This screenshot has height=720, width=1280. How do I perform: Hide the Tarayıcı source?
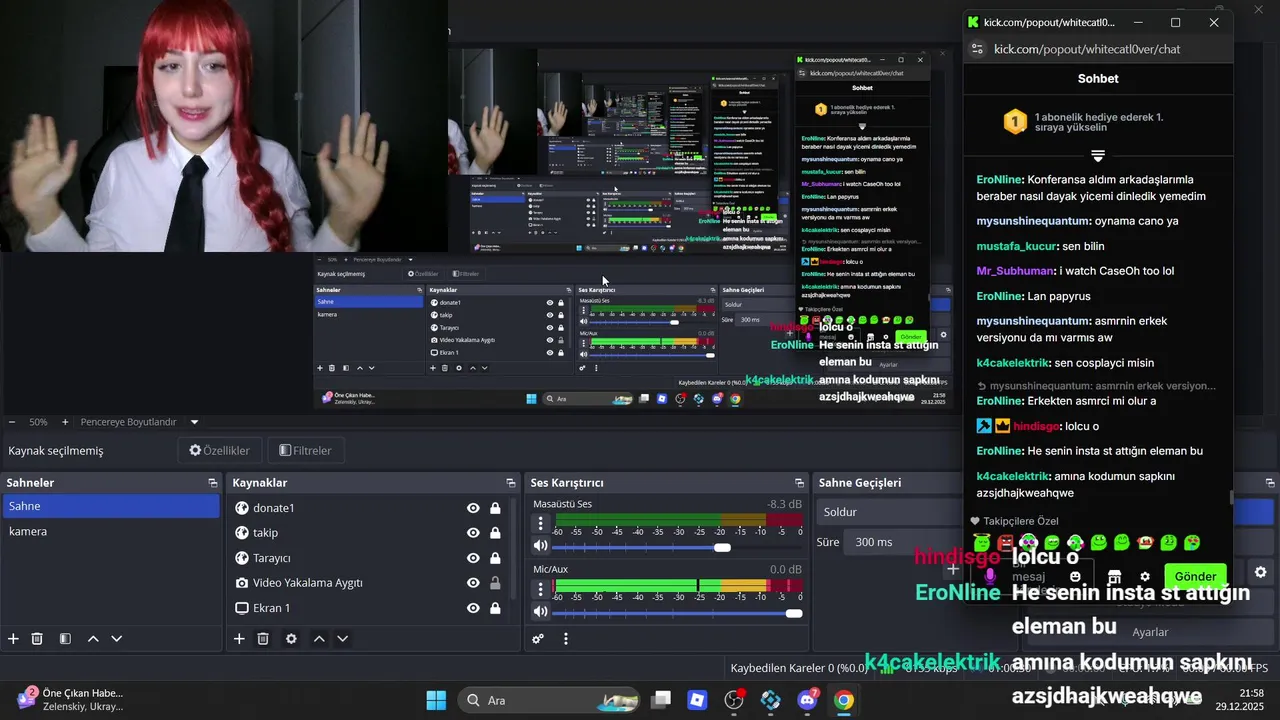pos(473,558)
